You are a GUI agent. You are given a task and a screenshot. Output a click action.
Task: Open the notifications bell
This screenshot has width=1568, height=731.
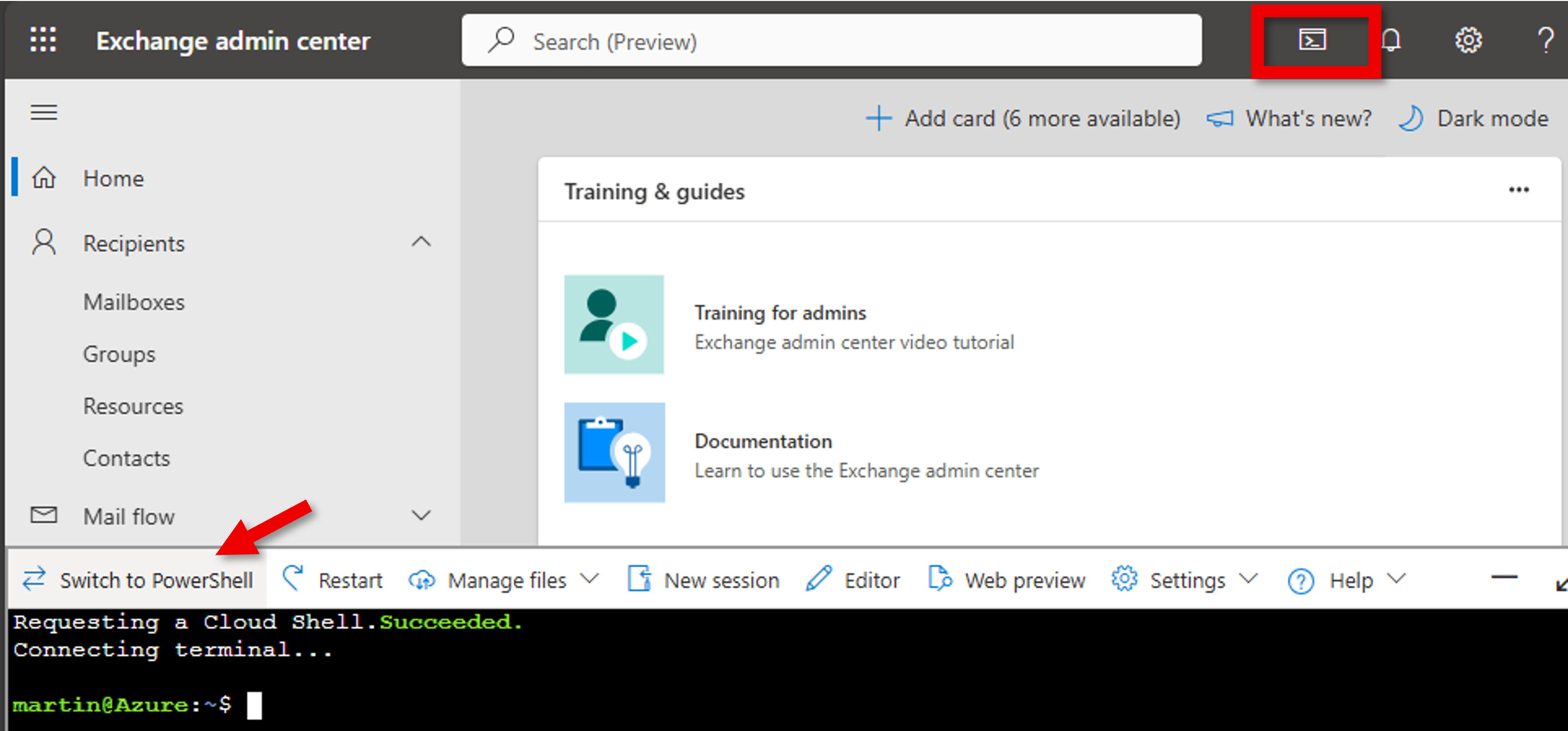click(x=1392, y=40)
